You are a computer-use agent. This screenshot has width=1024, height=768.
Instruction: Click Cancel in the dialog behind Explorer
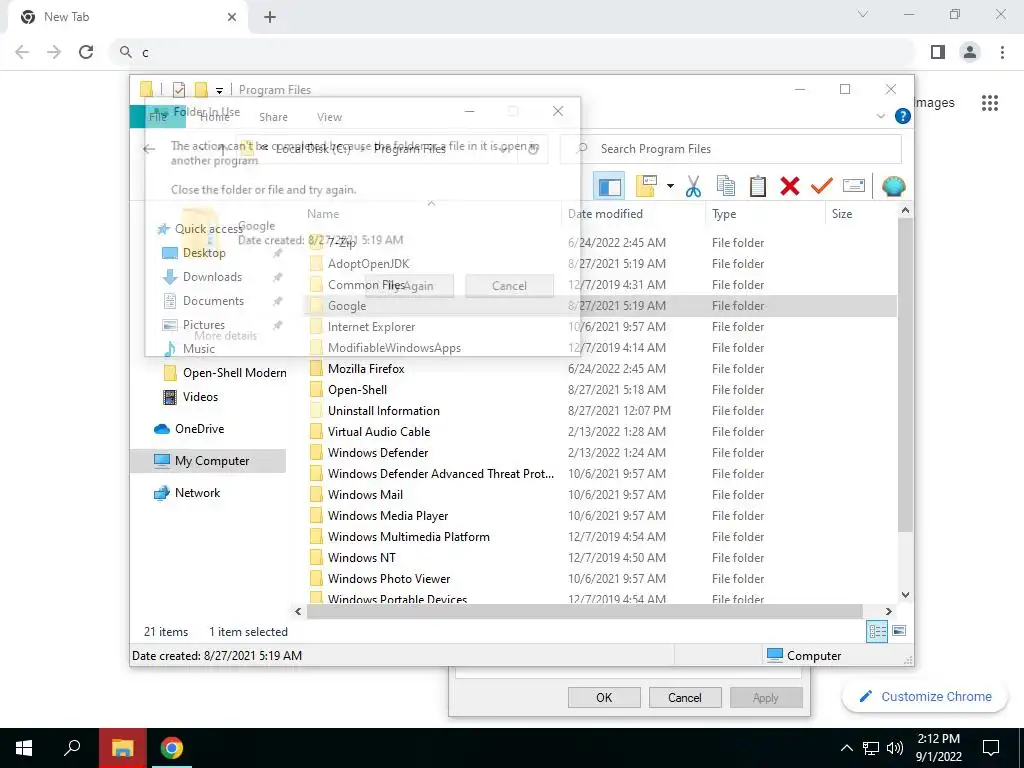(684, 697)
